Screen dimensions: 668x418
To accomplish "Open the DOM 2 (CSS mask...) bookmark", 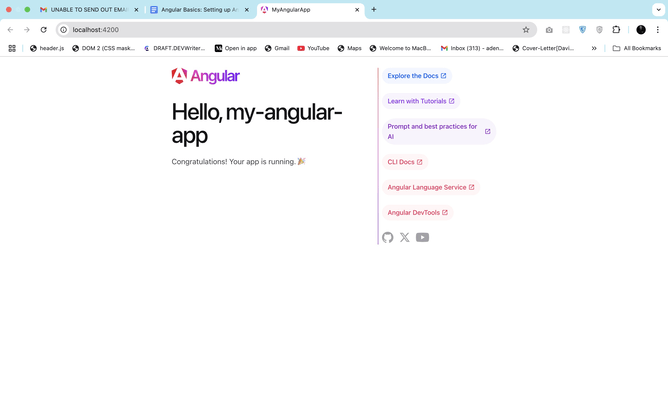I will pyautogui.click(x=104, y=49).
